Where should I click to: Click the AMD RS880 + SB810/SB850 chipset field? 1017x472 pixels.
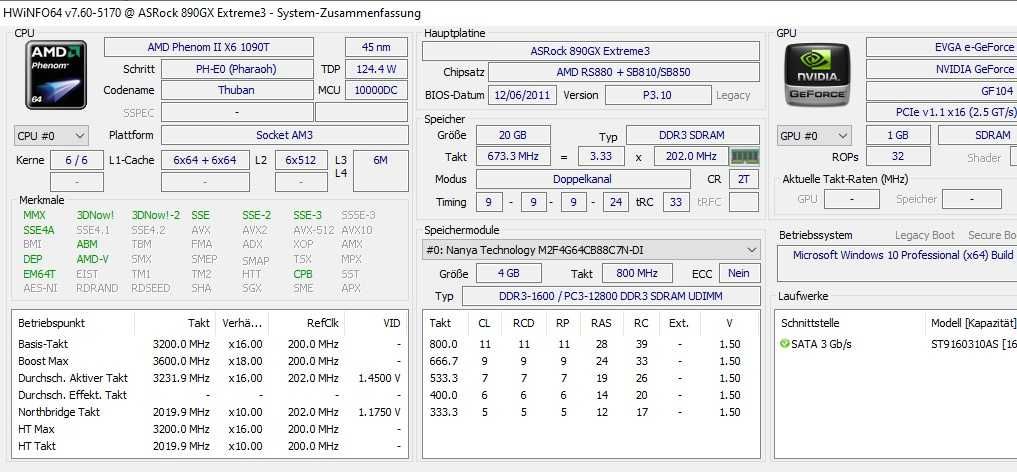tap(623, 73)
